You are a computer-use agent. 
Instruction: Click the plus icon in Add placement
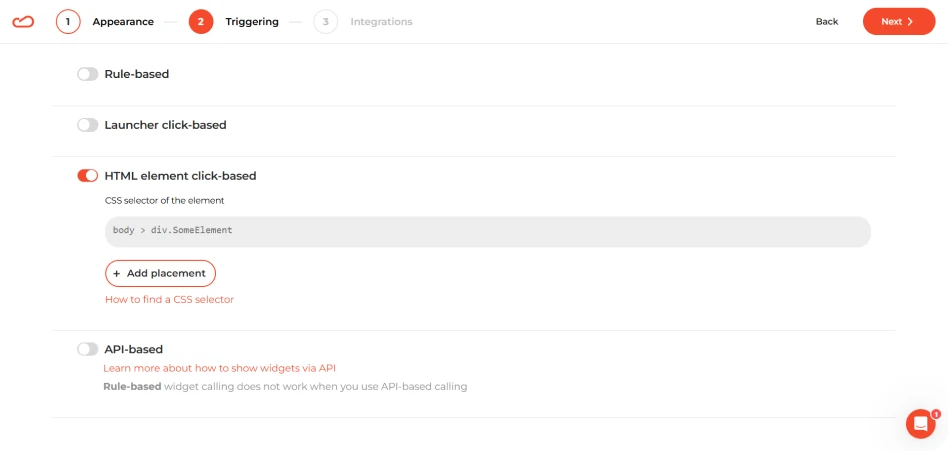[x=117, y=273]
